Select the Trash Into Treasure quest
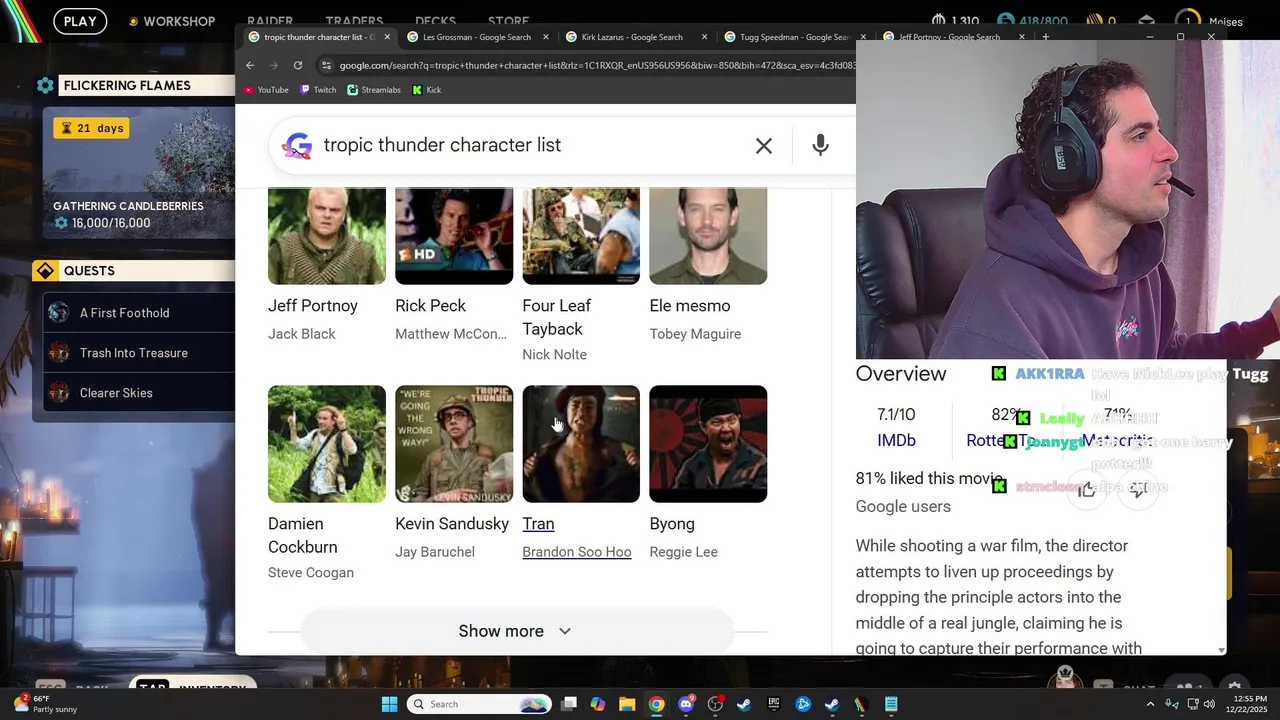 (139, 353)
